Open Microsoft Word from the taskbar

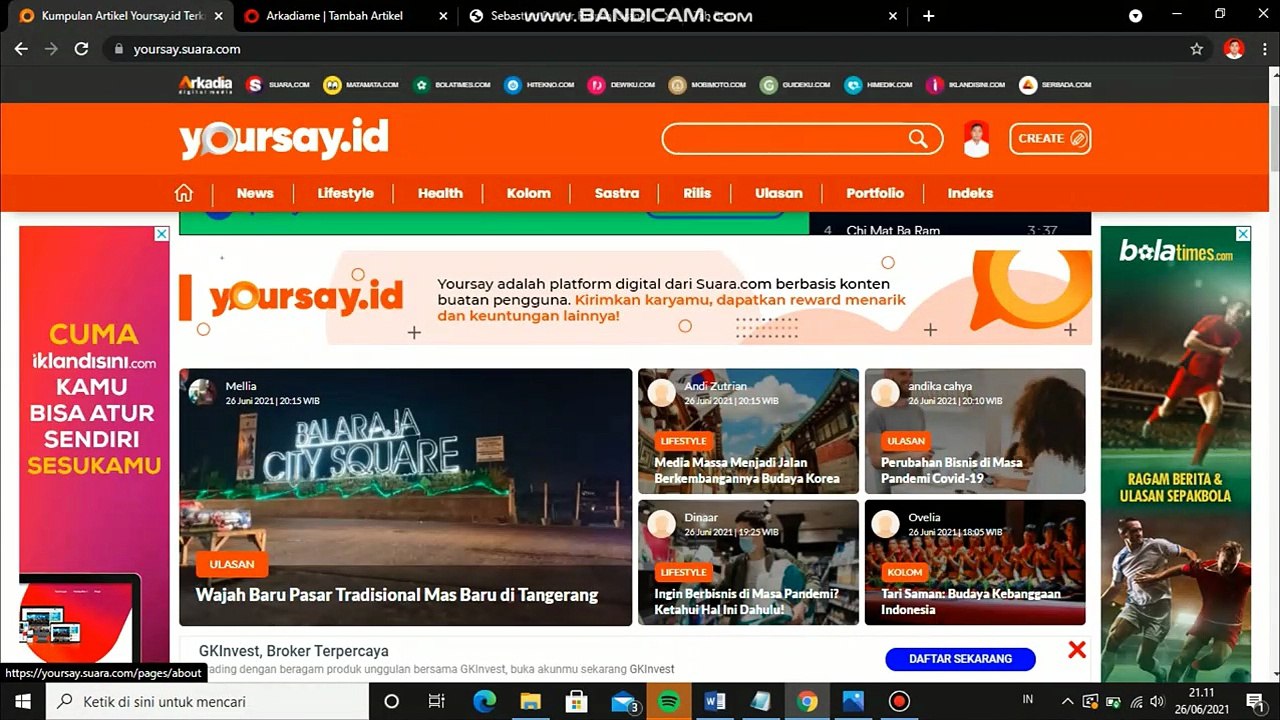[714, 701]
